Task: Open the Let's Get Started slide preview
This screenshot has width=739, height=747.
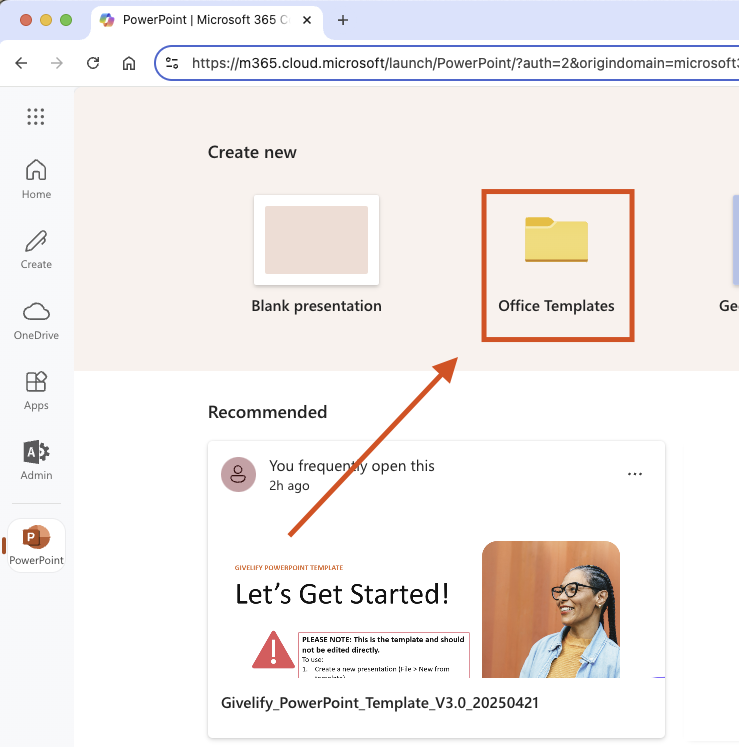Action: (x=436, y=608)
